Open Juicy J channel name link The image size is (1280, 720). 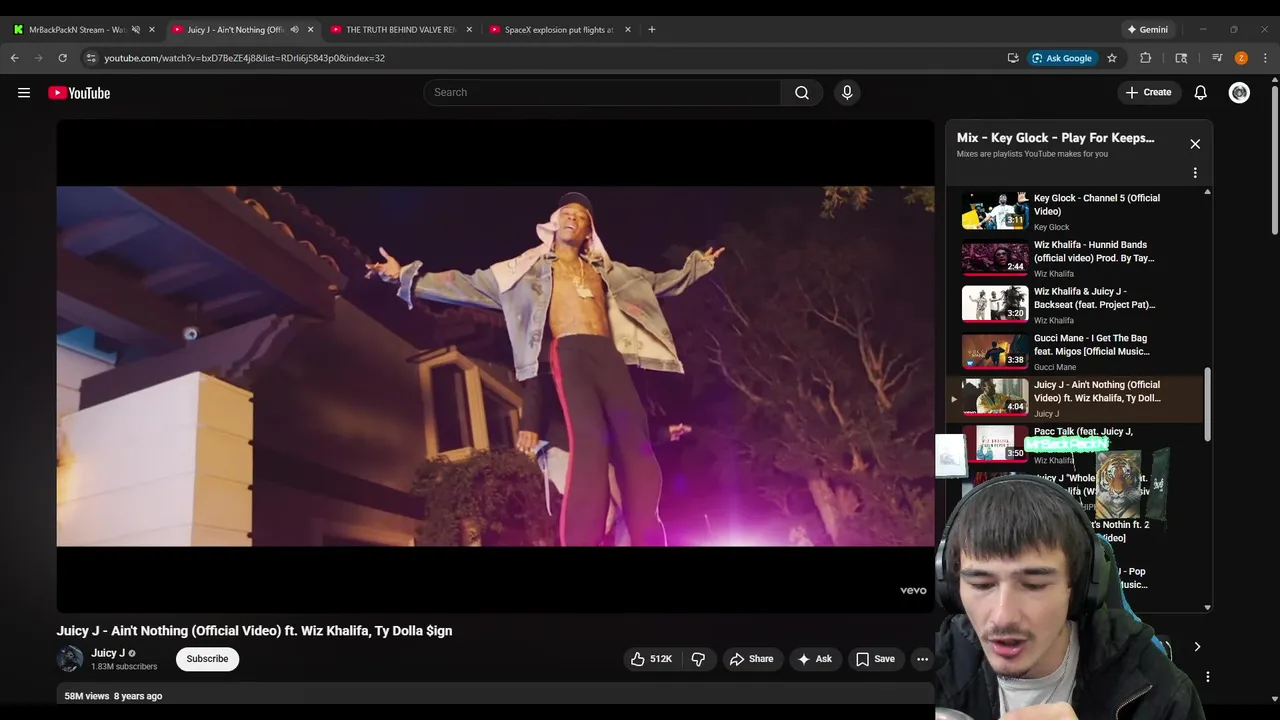(108, 653)
